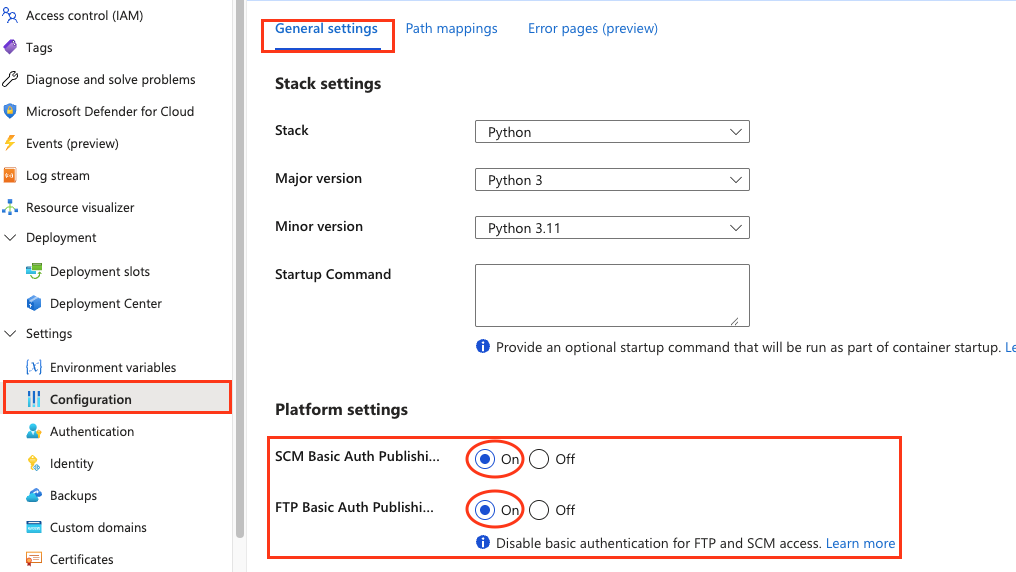Turn off SCM Basic Auth Publishing
The height and width of the screenshot is (572, 1016).
tap(539, 460)
